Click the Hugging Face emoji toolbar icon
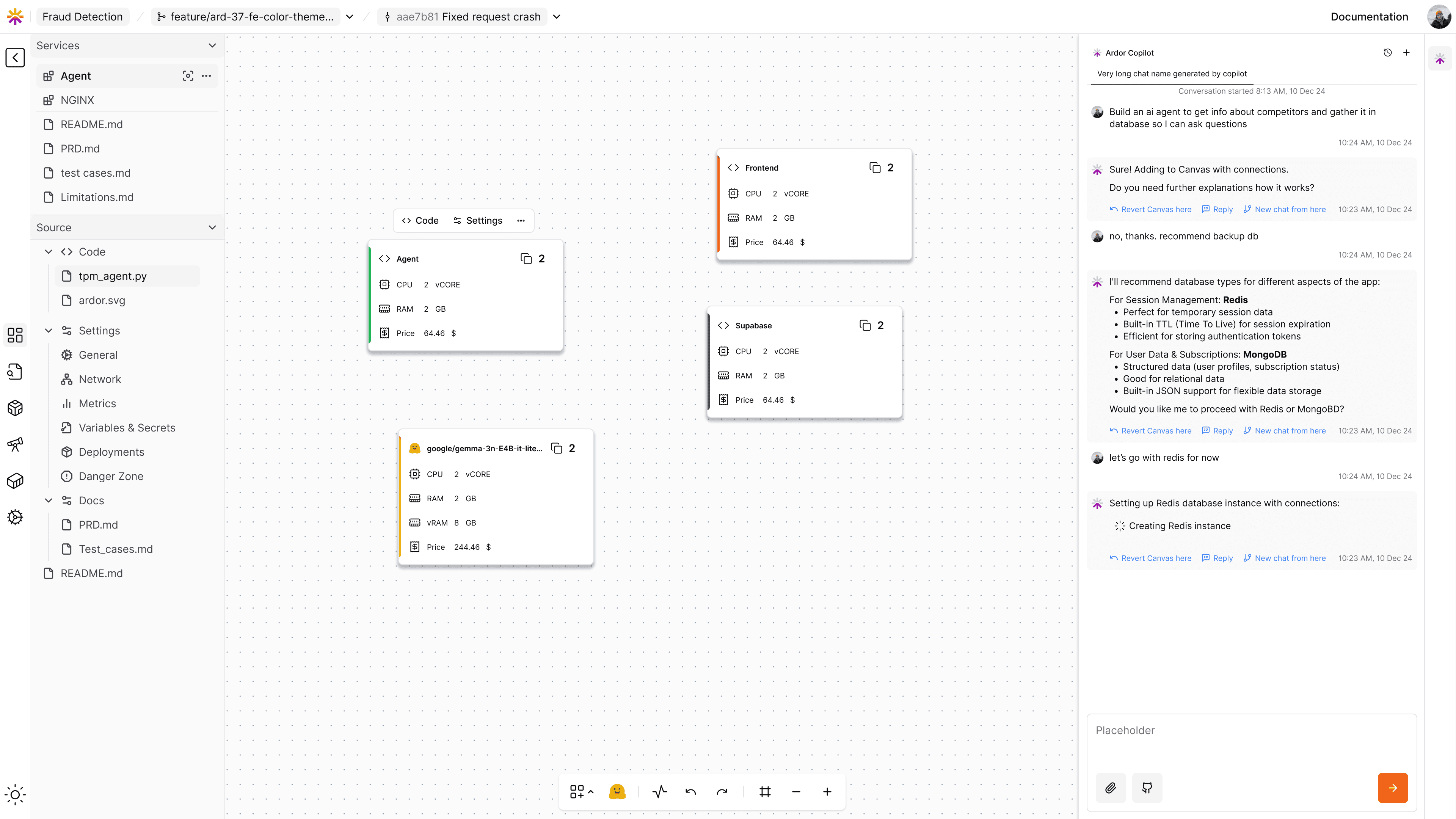The width and height of the screenshot is (1456, 819). point(617,791)
